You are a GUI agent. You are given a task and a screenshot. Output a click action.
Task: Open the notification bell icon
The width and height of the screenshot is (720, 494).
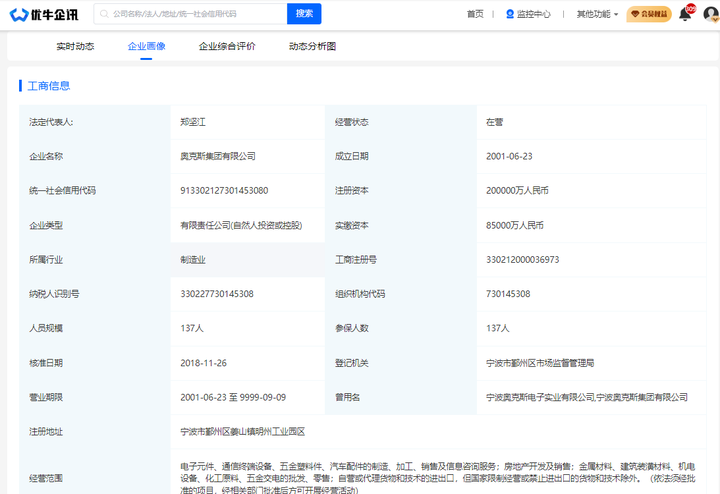tap(685, 14)
